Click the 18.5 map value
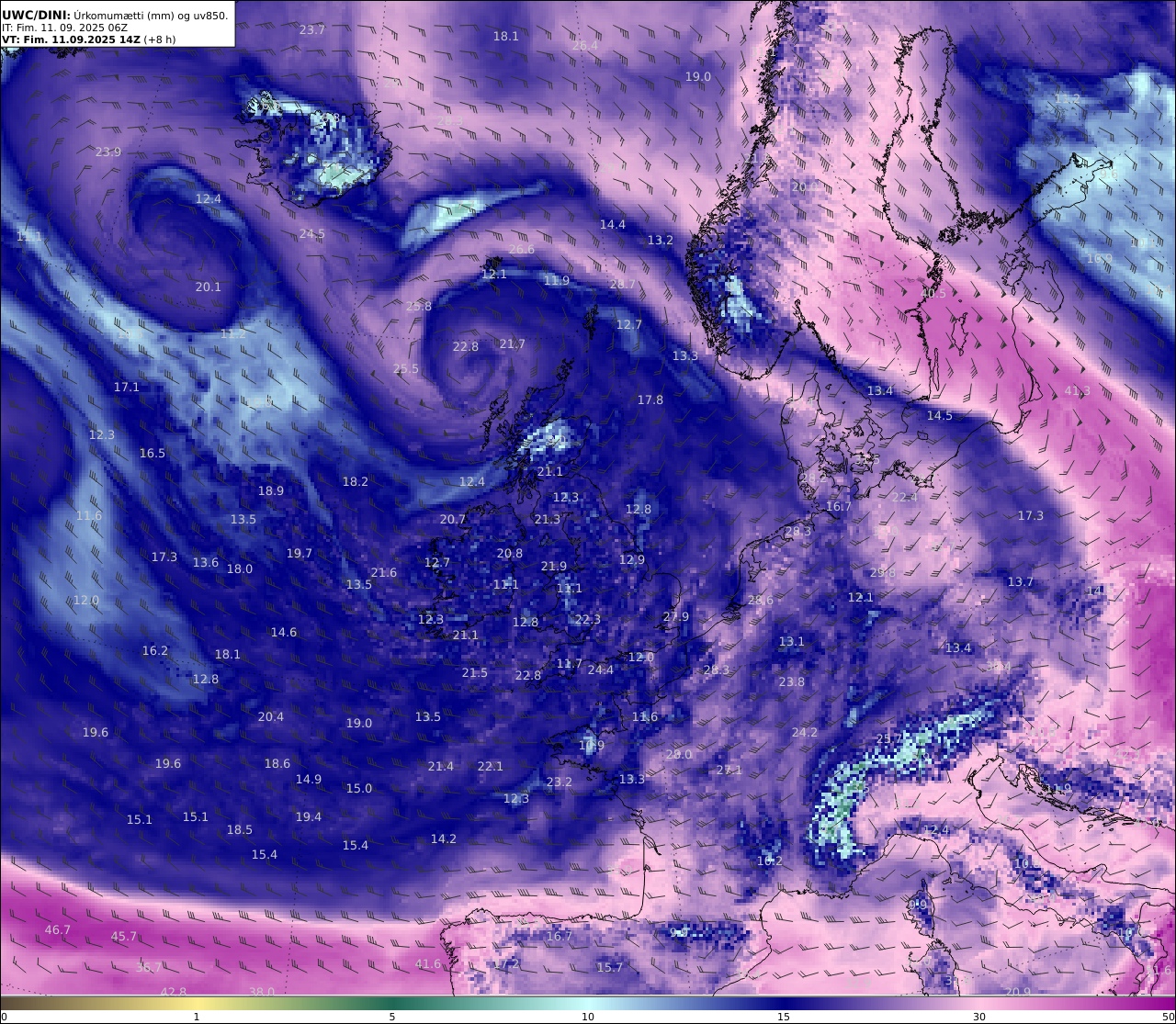The width and height of the screenshot is (1176, 1024). point(240,829)
